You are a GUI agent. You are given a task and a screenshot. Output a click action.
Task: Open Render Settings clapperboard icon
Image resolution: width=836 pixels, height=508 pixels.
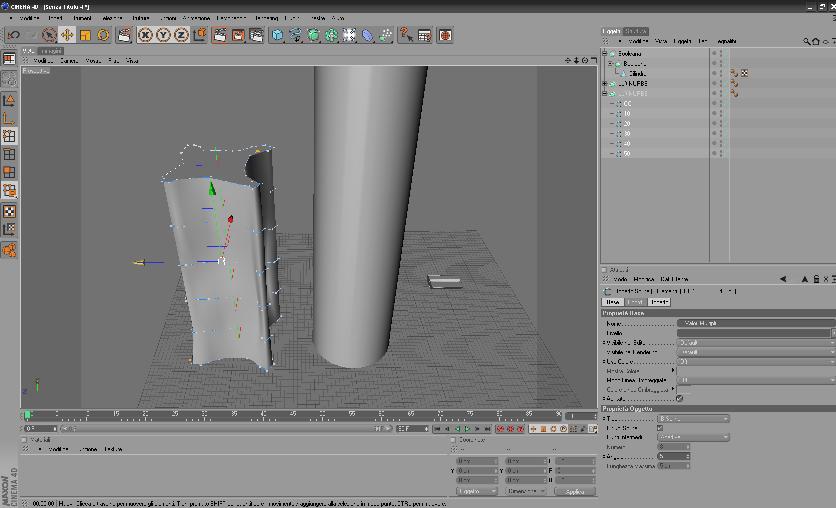tap(256, 35)
